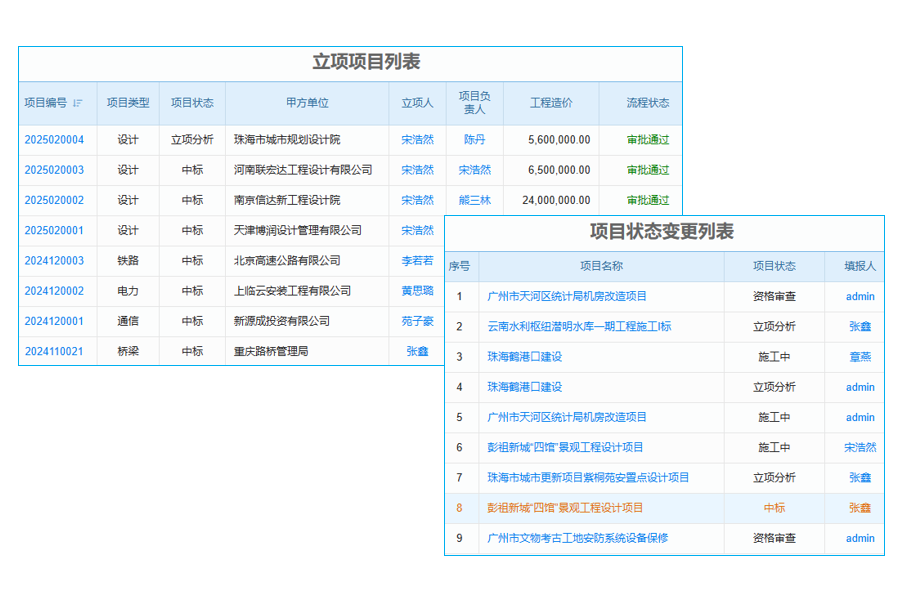Click 陈丹 in the 项目负责人 column
This screenshot has height=600, width=900.
click(x=473, y=140)
